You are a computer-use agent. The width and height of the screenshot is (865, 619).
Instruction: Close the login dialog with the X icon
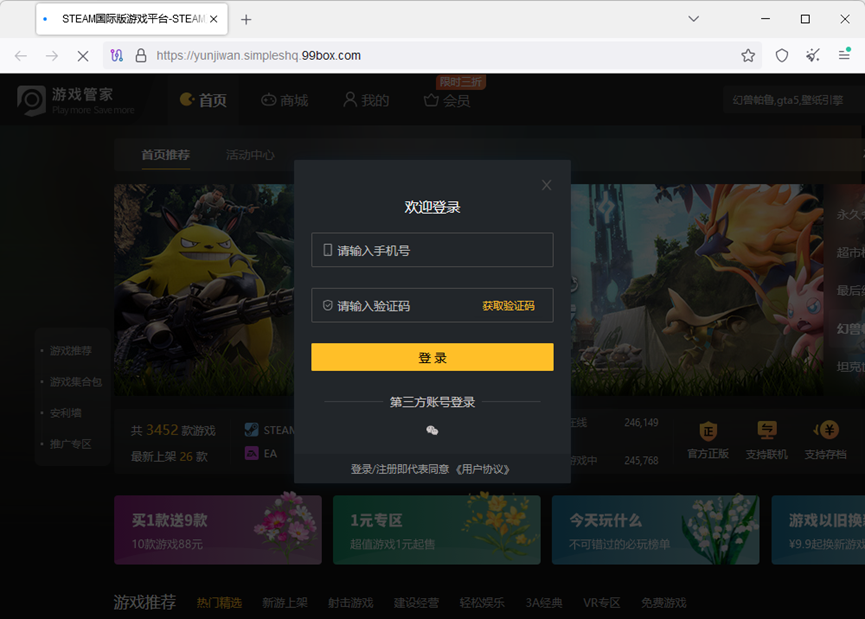click(546, 185)
